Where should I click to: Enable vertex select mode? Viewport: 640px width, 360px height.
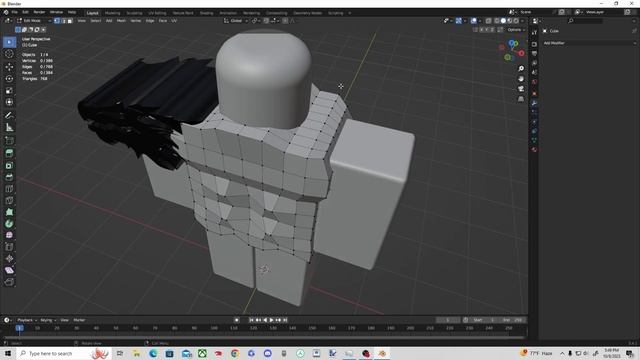point(57,20)
